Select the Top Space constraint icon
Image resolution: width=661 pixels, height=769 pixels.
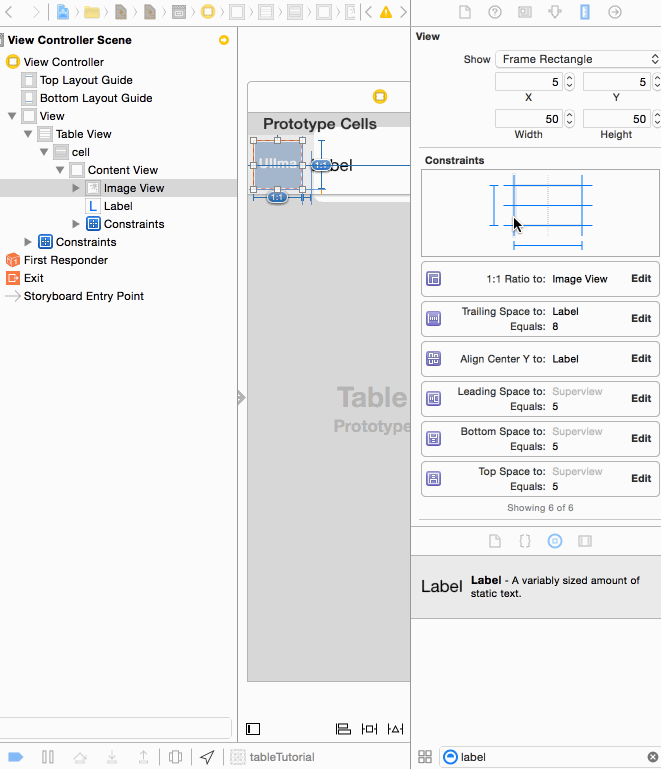[x=433, y=479]
